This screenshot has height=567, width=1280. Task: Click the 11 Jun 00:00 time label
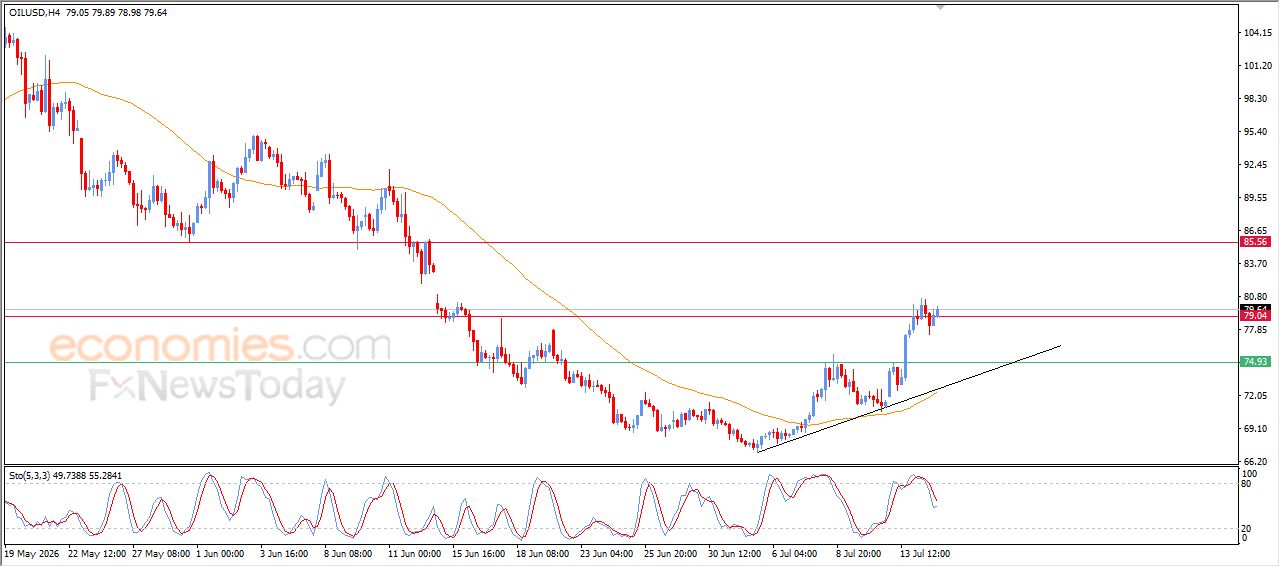pos(415,552)
